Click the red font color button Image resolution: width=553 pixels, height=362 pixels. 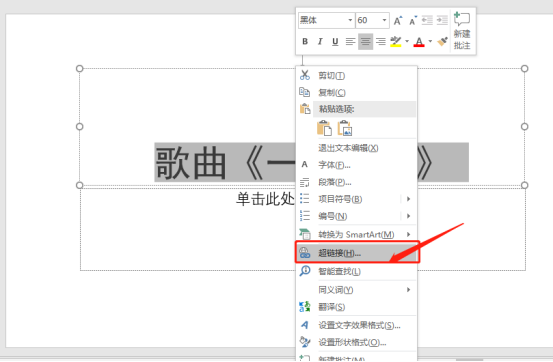[x=419, y=42]
